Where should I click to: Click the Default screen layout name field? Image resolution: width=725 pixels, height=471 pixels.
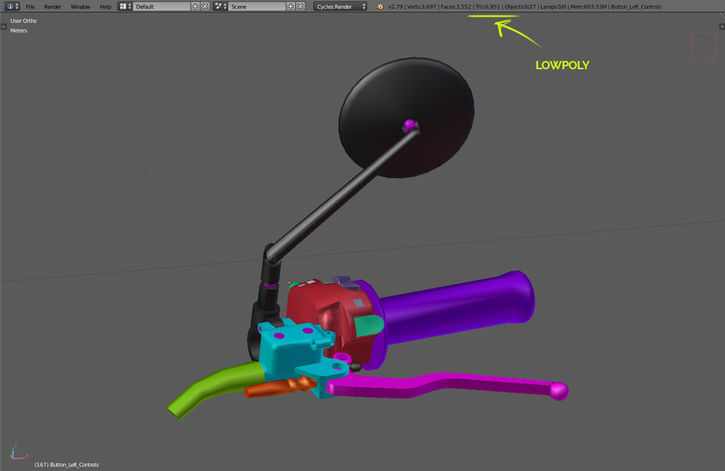[x=161, y=6]
